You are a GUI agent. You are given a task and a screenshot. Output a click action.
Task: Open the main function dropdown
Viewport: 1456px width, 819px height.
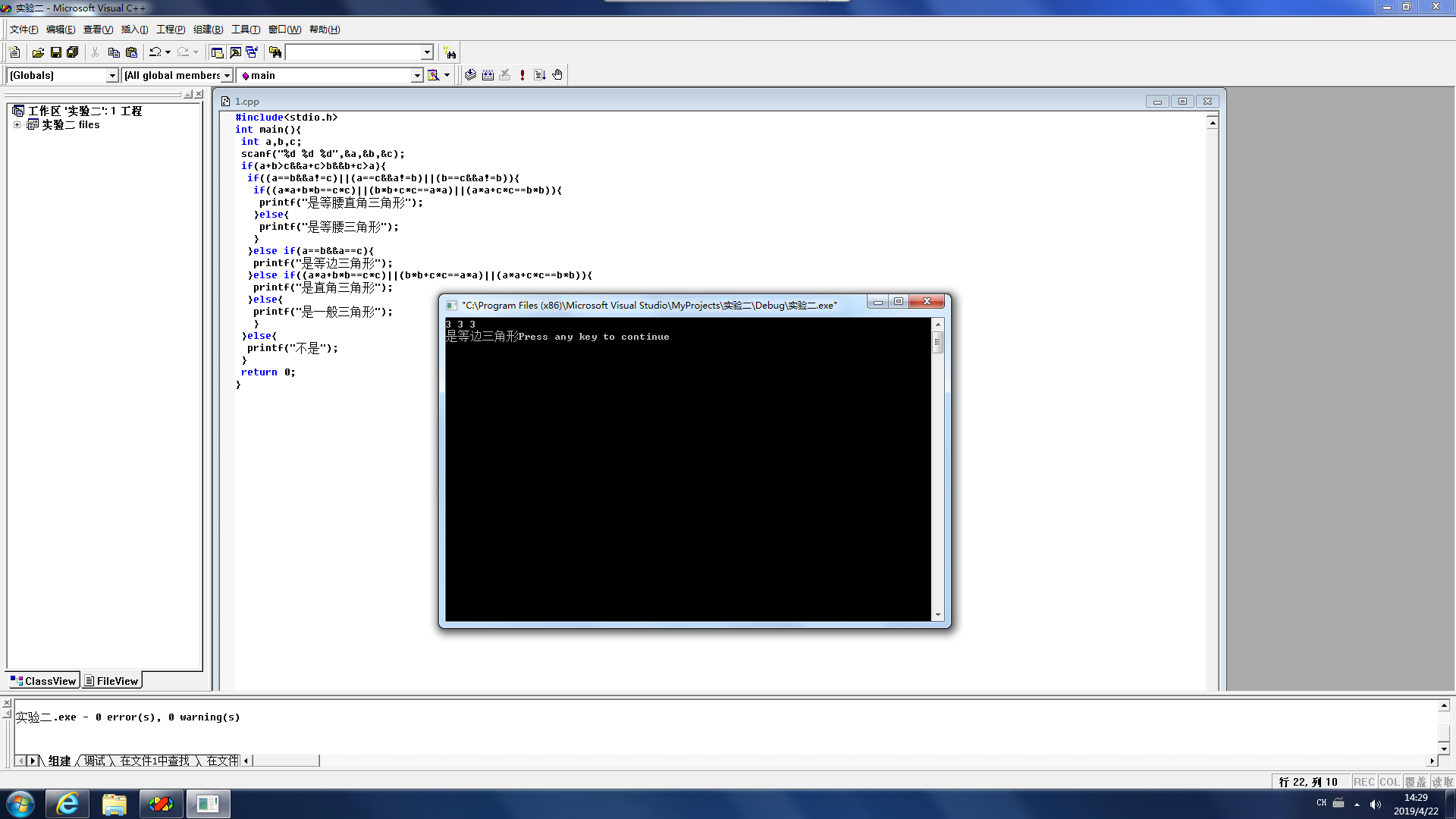tap(416, 75)
